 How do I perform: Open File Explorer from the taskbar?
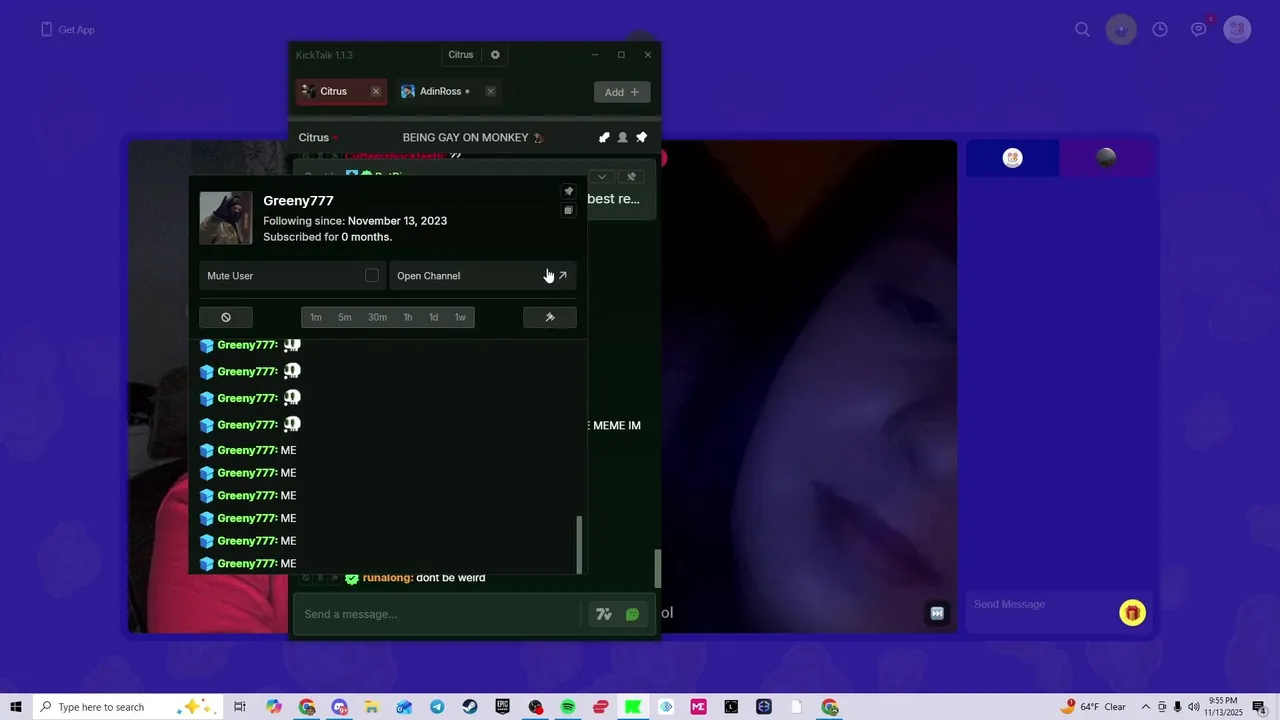click(x=371, y=707)
